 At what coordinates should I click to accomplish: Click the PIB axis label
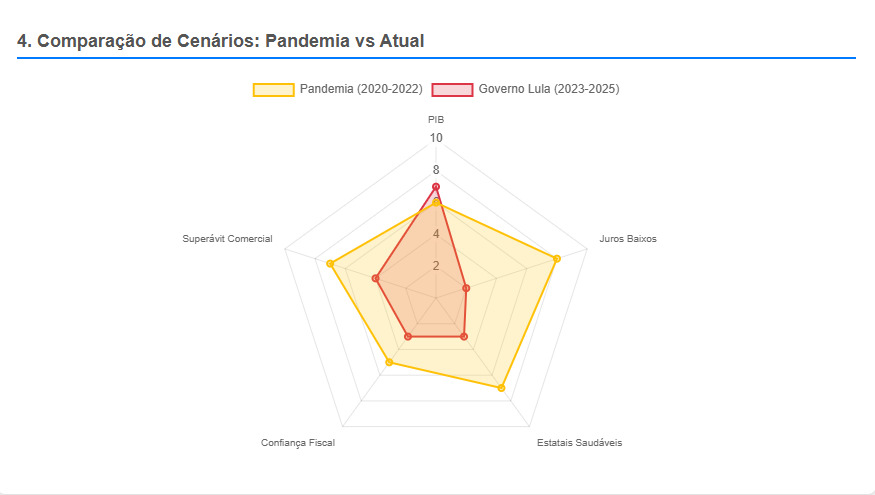436,119
